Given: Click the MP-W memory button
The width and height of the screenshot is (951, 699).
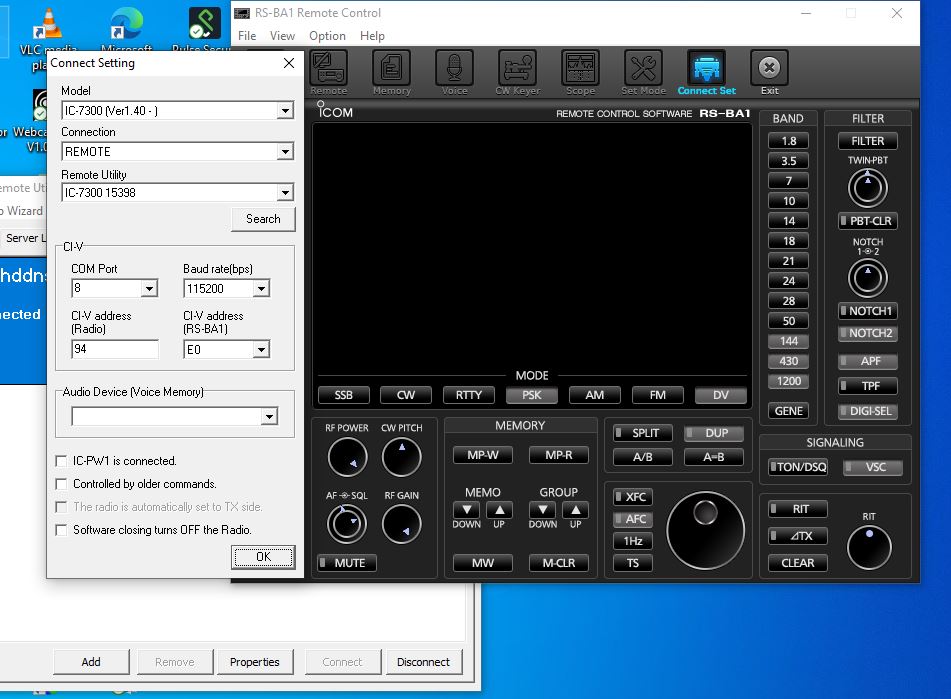Looking at the screenshot, I should (x=483, y=455).
